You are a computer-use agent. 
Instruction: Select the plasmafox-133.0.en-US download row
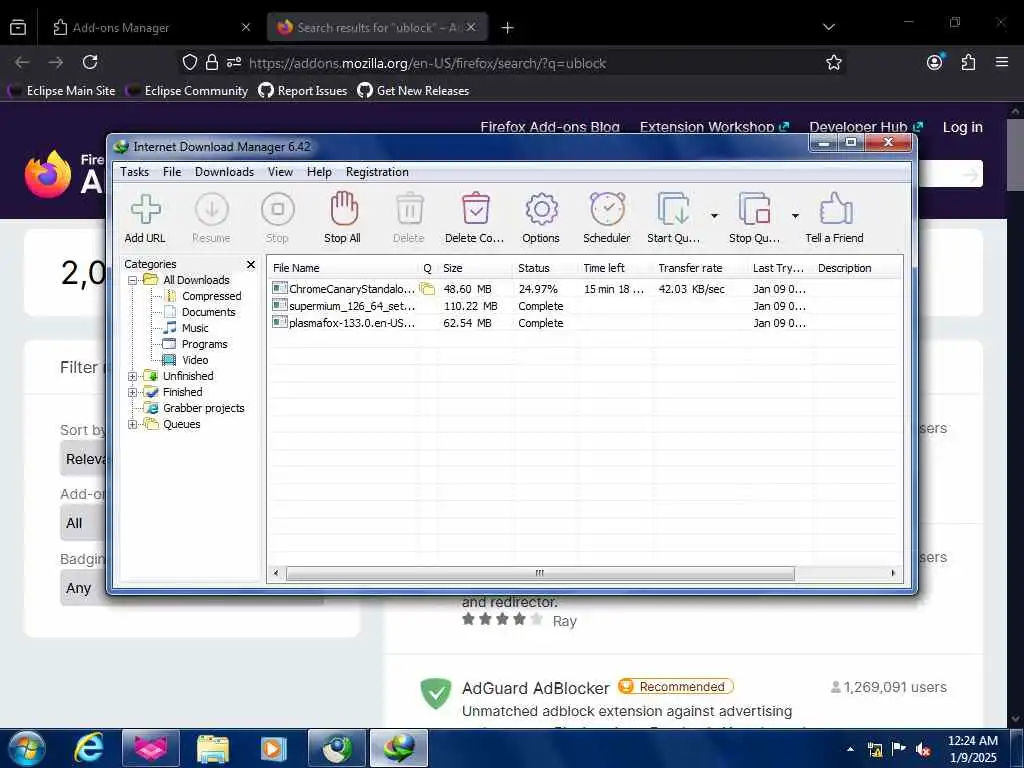(584, 323)
